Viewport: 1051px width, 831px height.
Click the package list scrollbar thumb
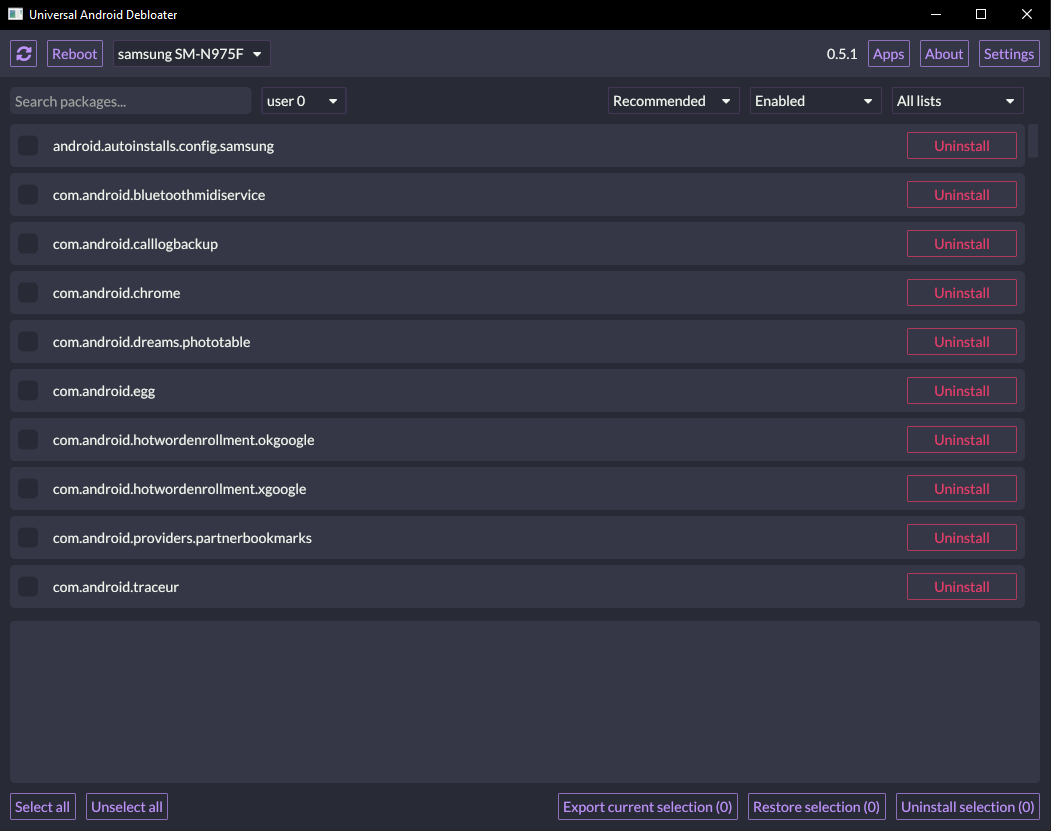coord(1033,141)
